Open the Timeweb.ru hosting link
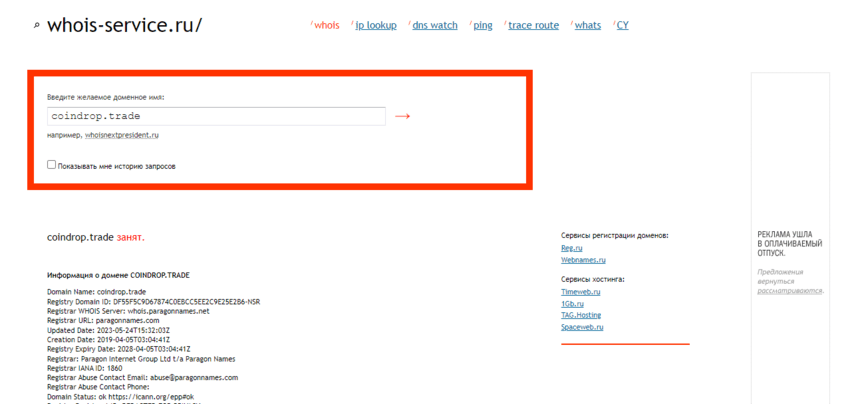Viewport: 850px width, 404px height. tap(580, 292)
